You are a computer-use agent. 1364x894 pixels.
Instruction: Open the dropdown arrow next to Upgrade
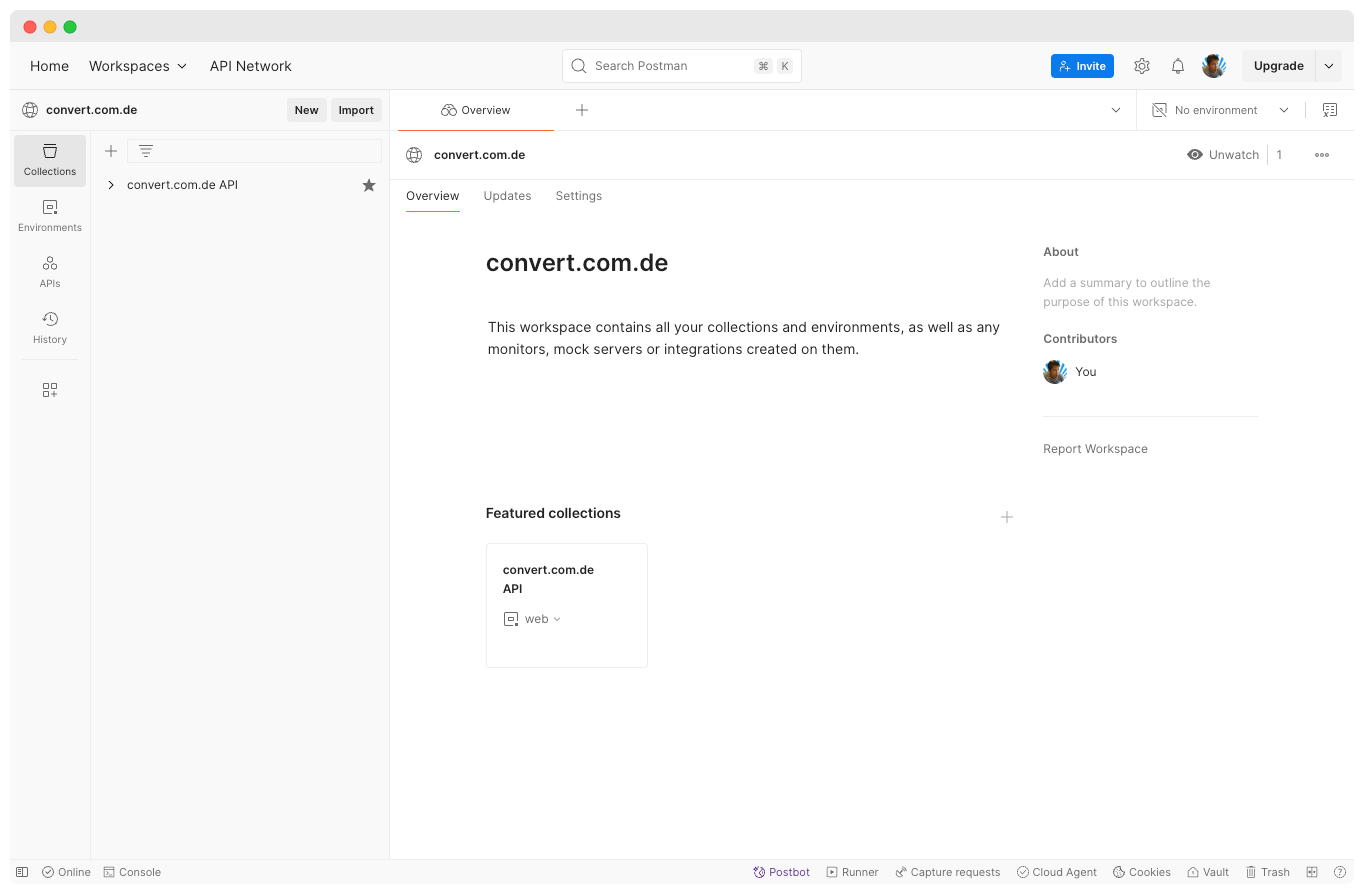click(1329, 66)
